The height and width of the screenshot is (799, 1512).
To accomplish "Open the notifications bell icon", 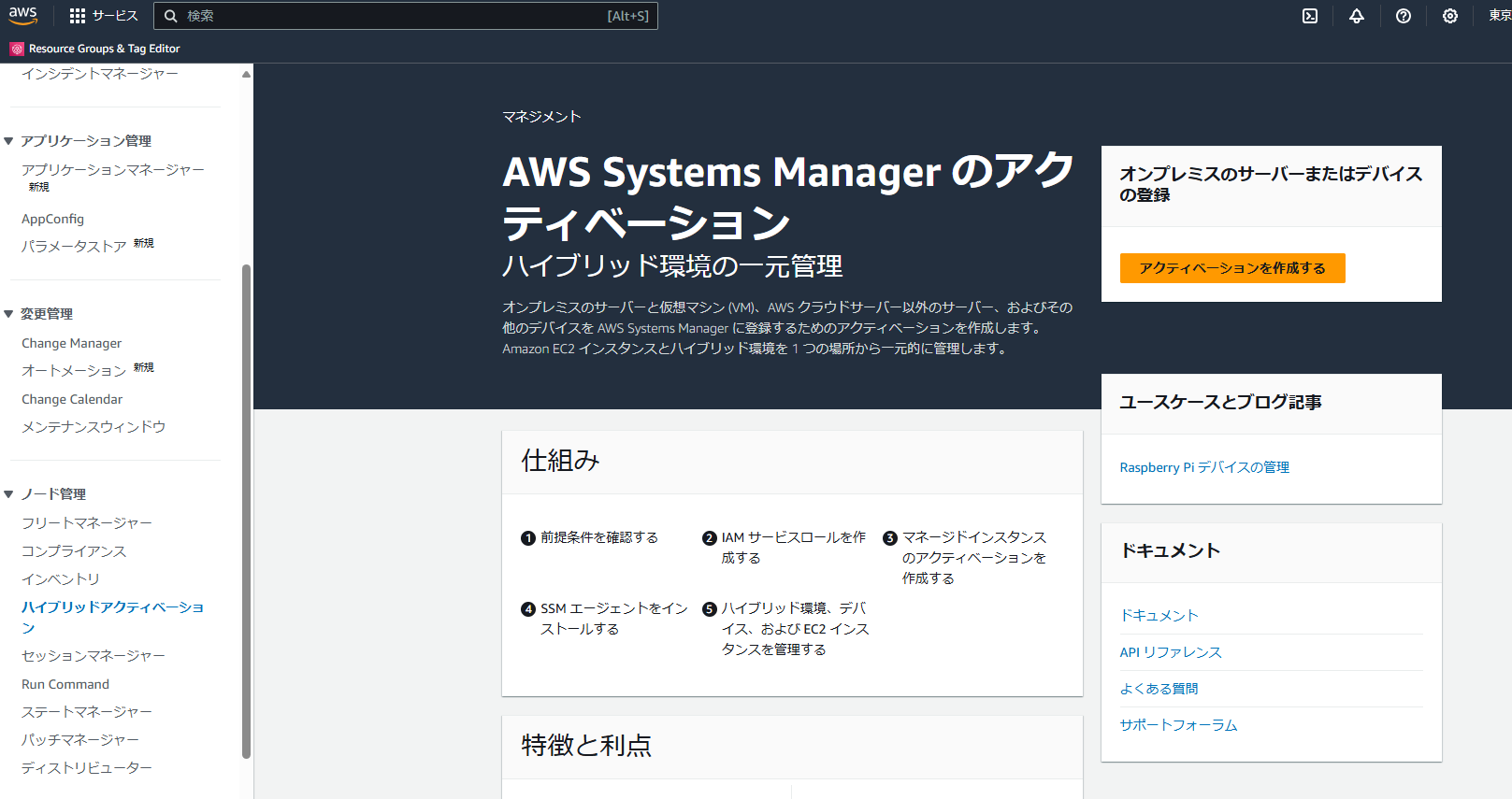I will pyautogui.click(x=1357, y=16).
